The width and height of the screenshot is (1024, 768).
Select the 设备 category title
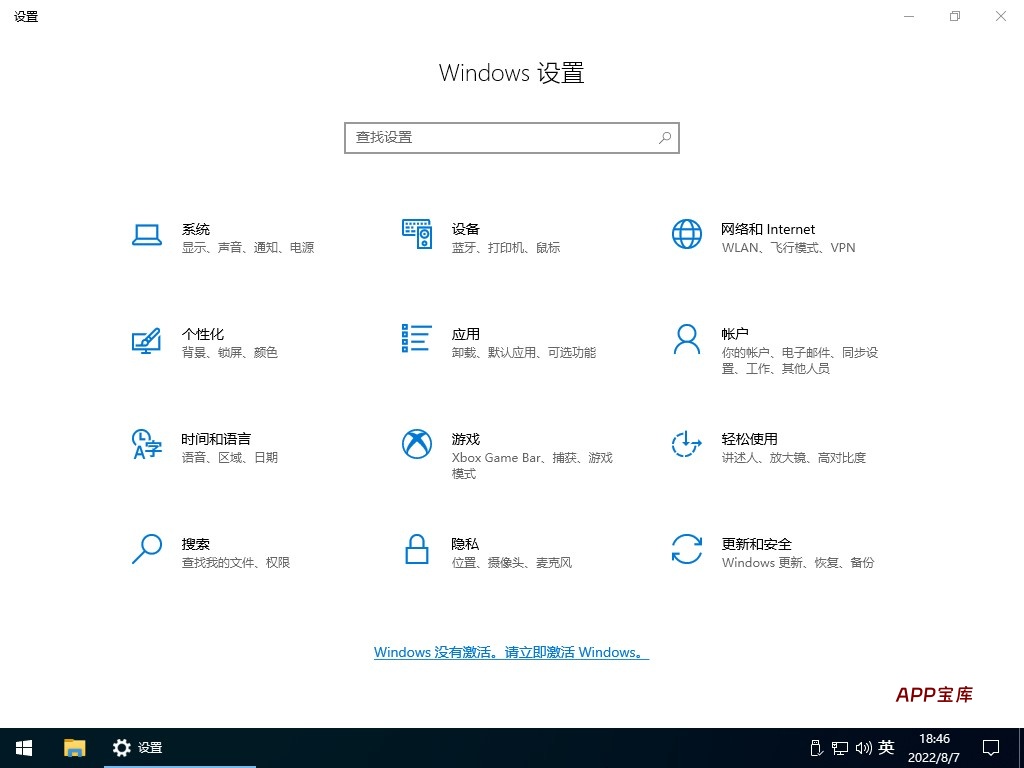(466, 229)
